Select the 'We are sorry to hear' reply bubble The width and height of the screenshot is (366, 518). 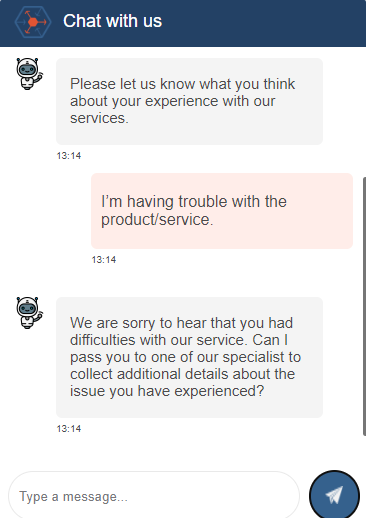click(x=189, y=357)
